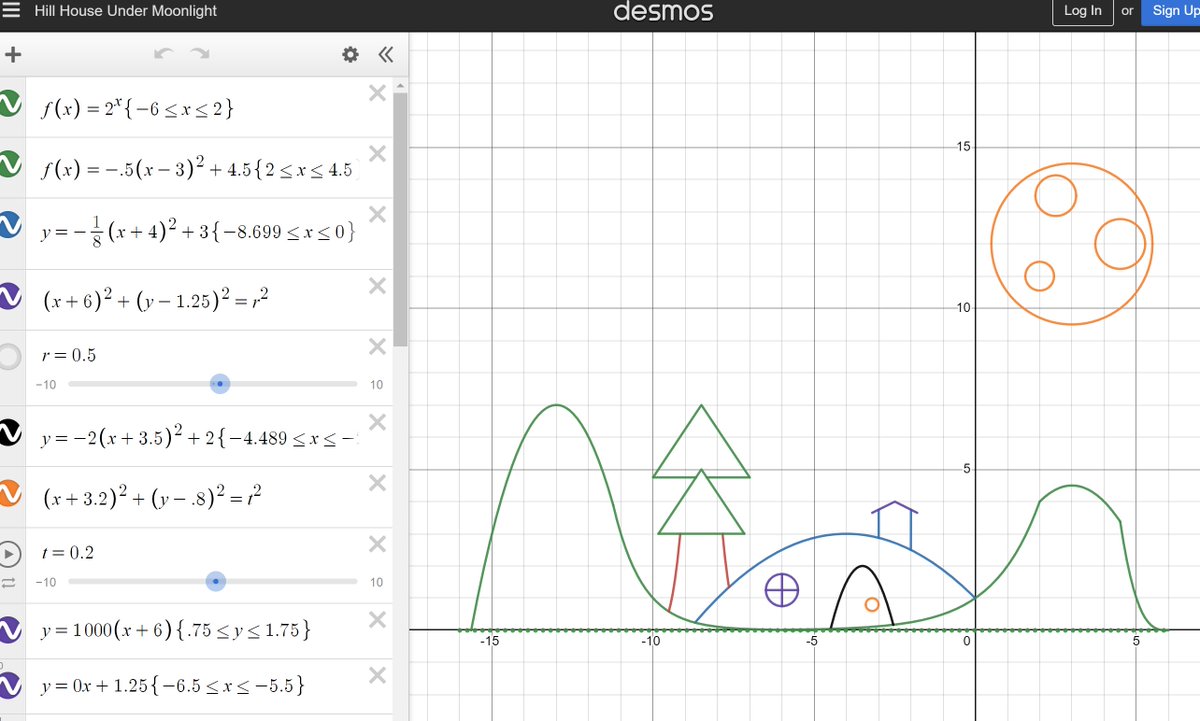Viewport: 1200px width, 721px height.
Task: Click the expression list scrollbar thumb
Action: pos(400,220)
